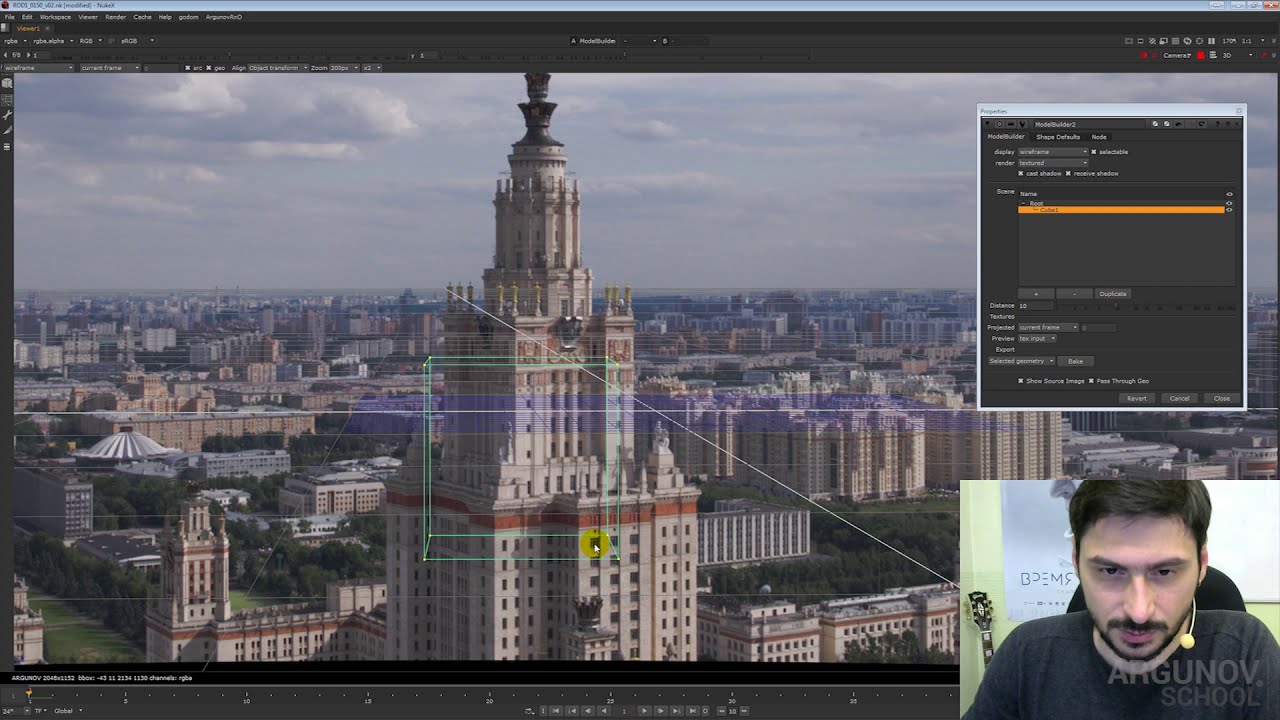Screen dimensions: 1280x720
Task: Click help question icon in ModelBuilder2 panel
Action: [x=1217, y=124]
